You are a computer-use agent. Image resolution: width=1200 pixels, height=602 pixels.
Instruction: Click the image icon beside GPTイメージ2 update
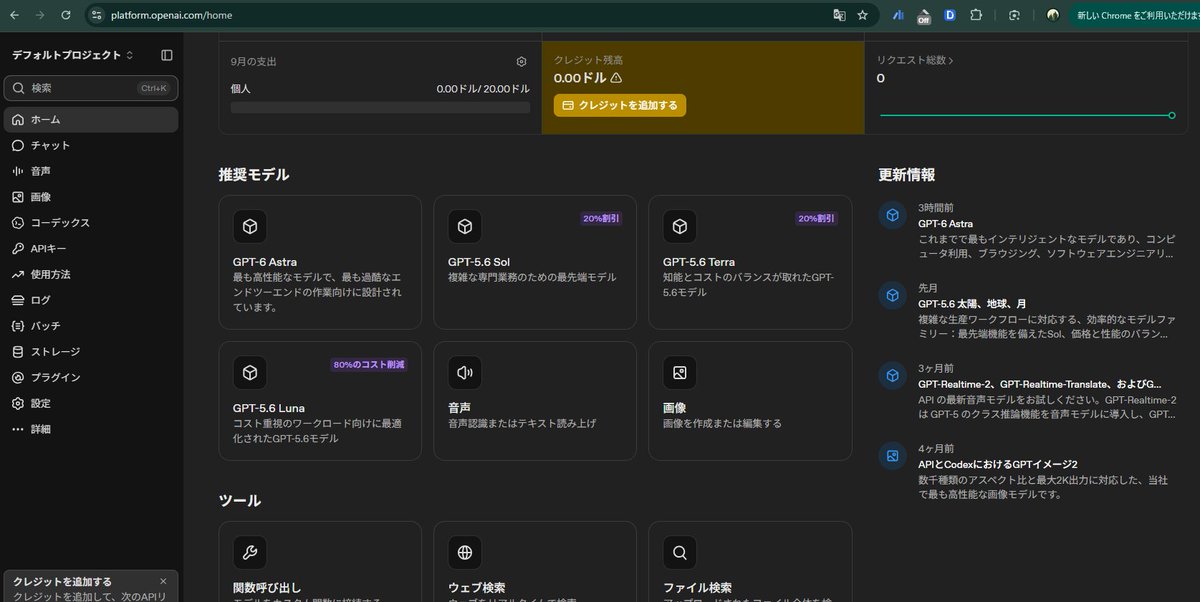892,456
